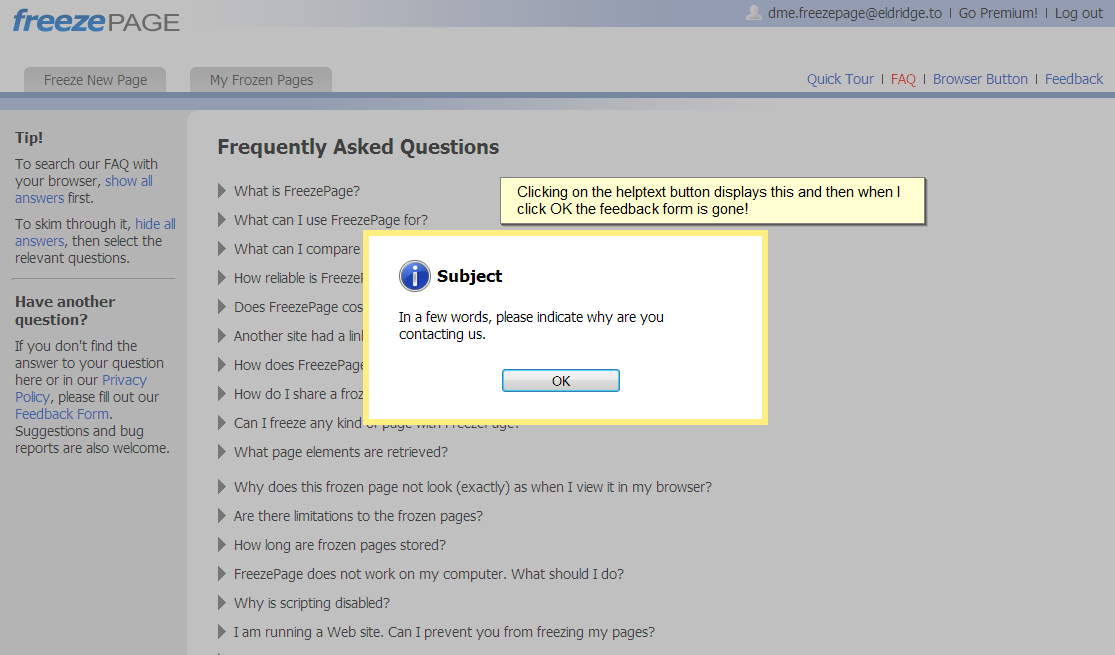Click question Can I prevent you from freezing

click(444, 632)
